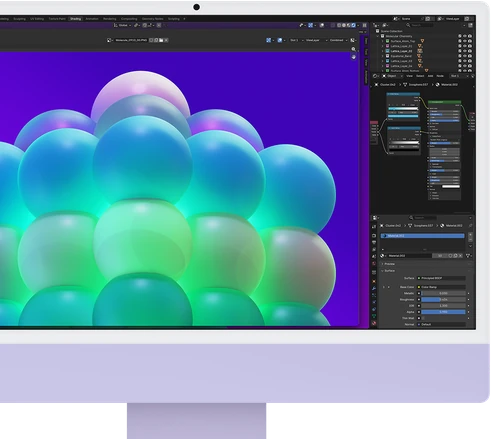Click the Scene selector field in top bar
Viewport: 491px width, 439px height.
[x=410, y=19]
